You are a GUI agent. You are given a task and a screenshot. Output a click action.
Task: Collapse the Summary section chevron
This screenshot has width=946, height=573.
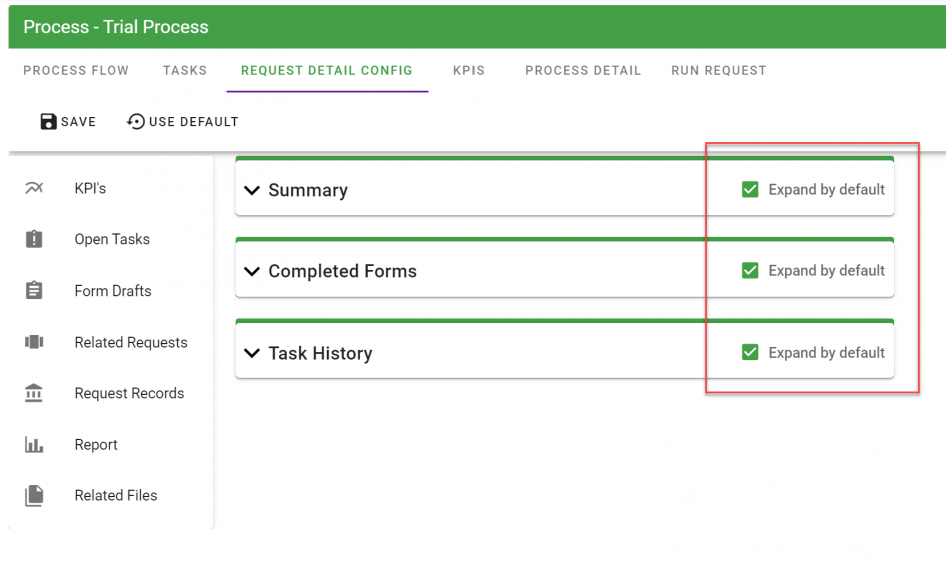251,190
